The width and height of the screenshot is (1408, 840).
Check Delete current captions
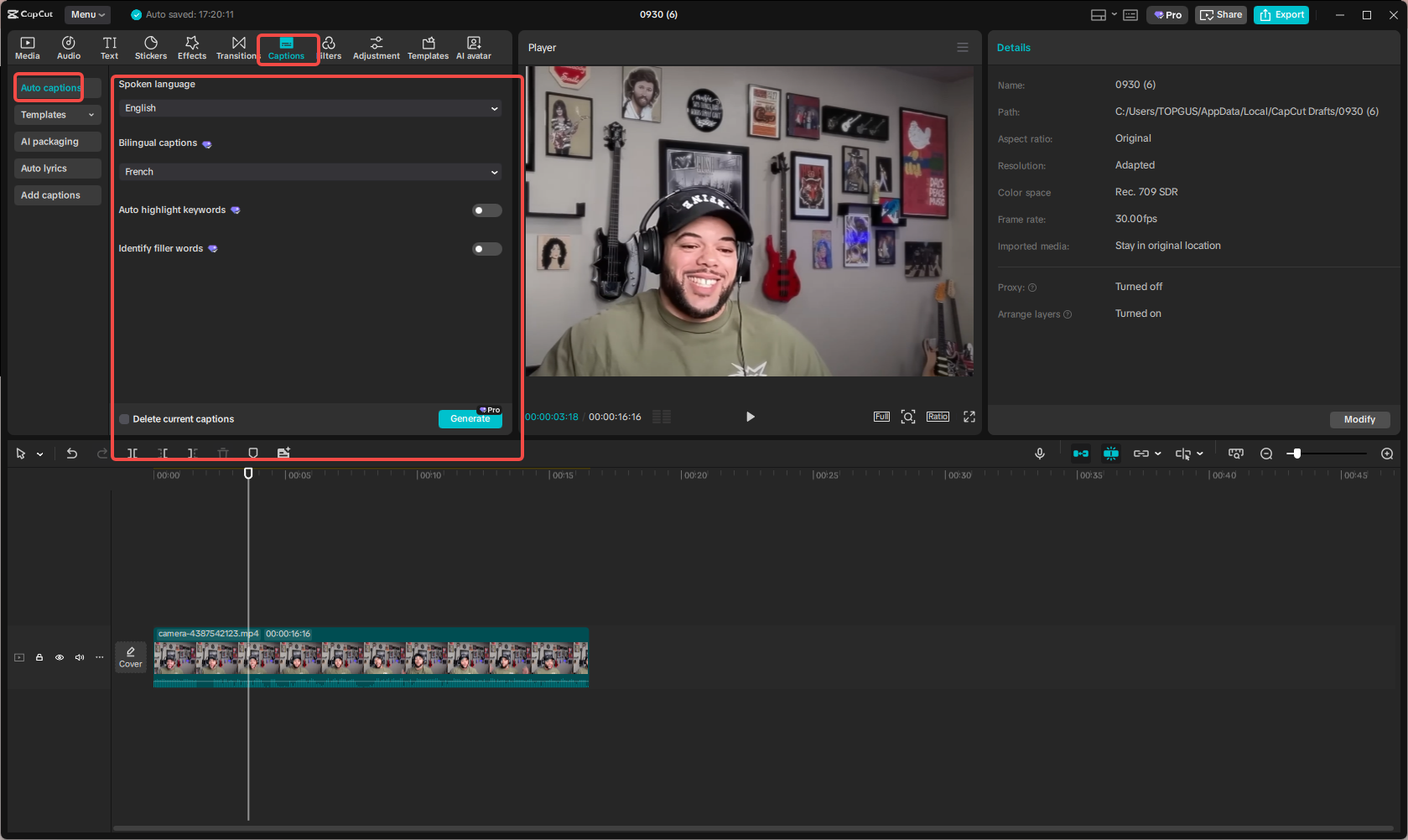(x=123, y=418)
